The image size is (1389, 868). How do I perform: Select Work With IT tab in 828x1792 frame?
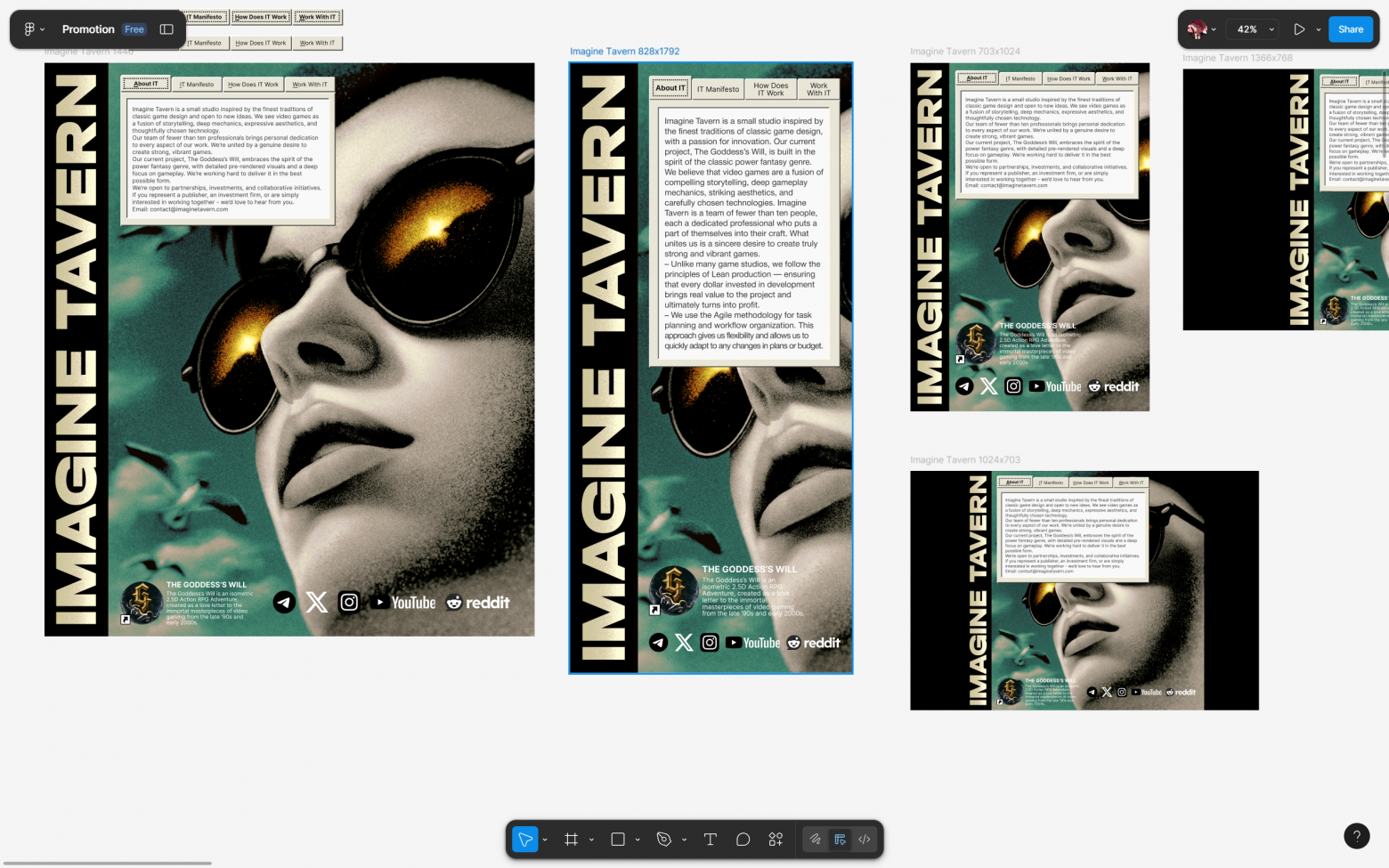(819, 89)
